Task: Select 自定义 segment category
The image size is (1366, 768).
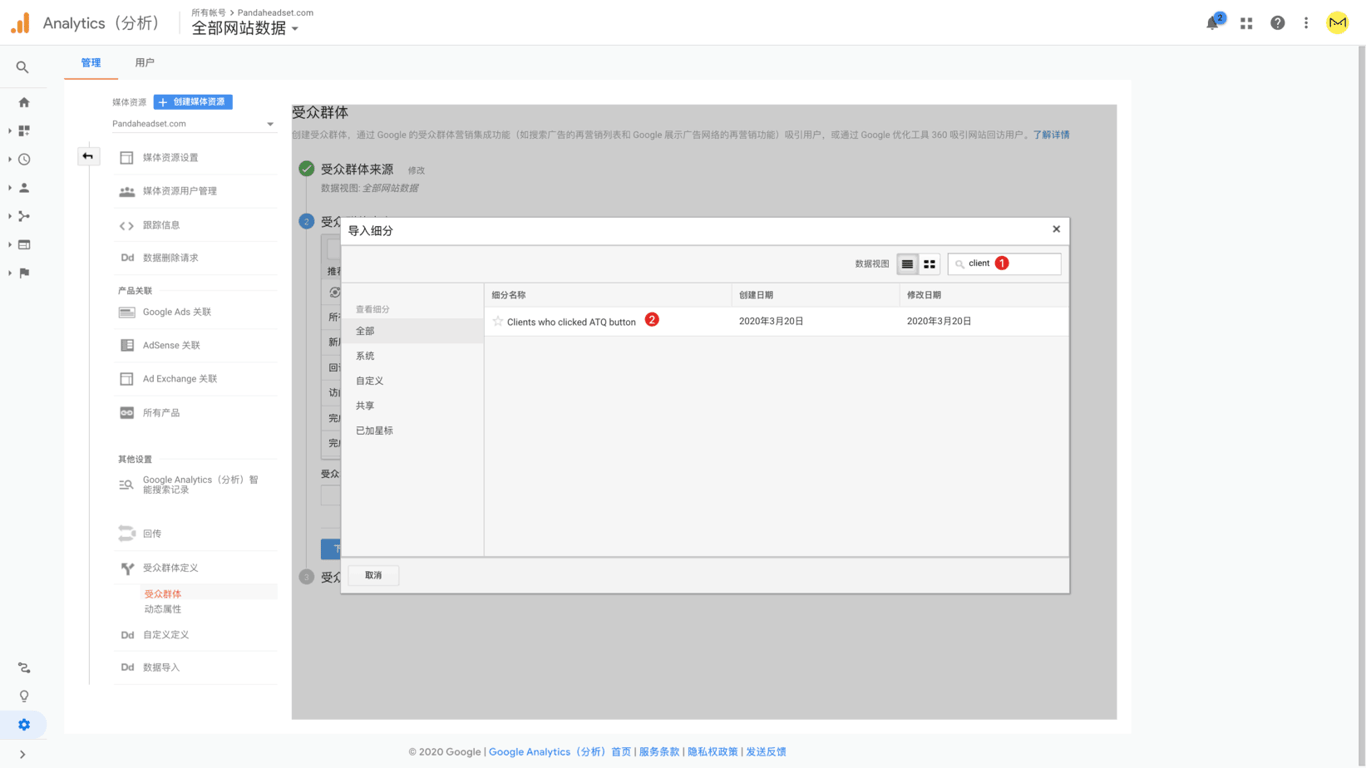Action: click(370, 381)
